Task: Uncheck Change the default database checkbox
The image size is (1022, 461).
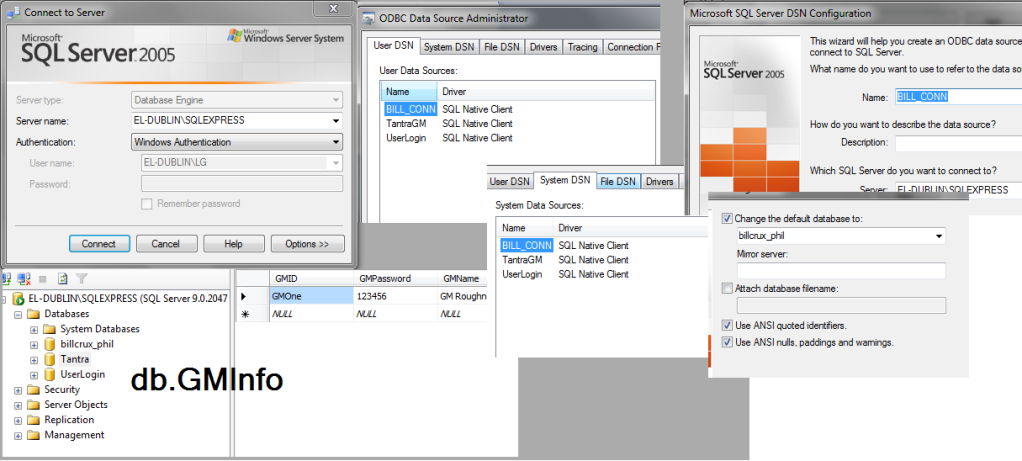Action: [x=727, y=218]
